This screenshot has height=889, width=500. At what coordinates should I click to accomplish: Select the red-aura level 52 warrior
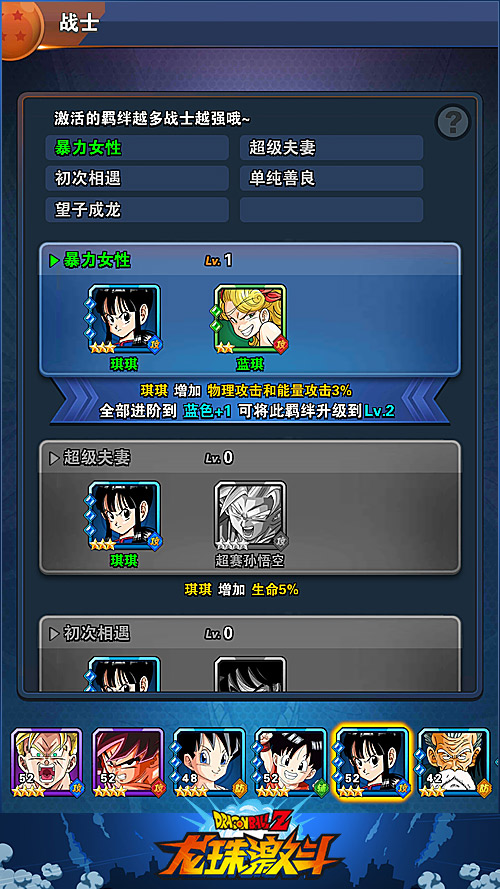pyautogui.click(x=129, y=763)
